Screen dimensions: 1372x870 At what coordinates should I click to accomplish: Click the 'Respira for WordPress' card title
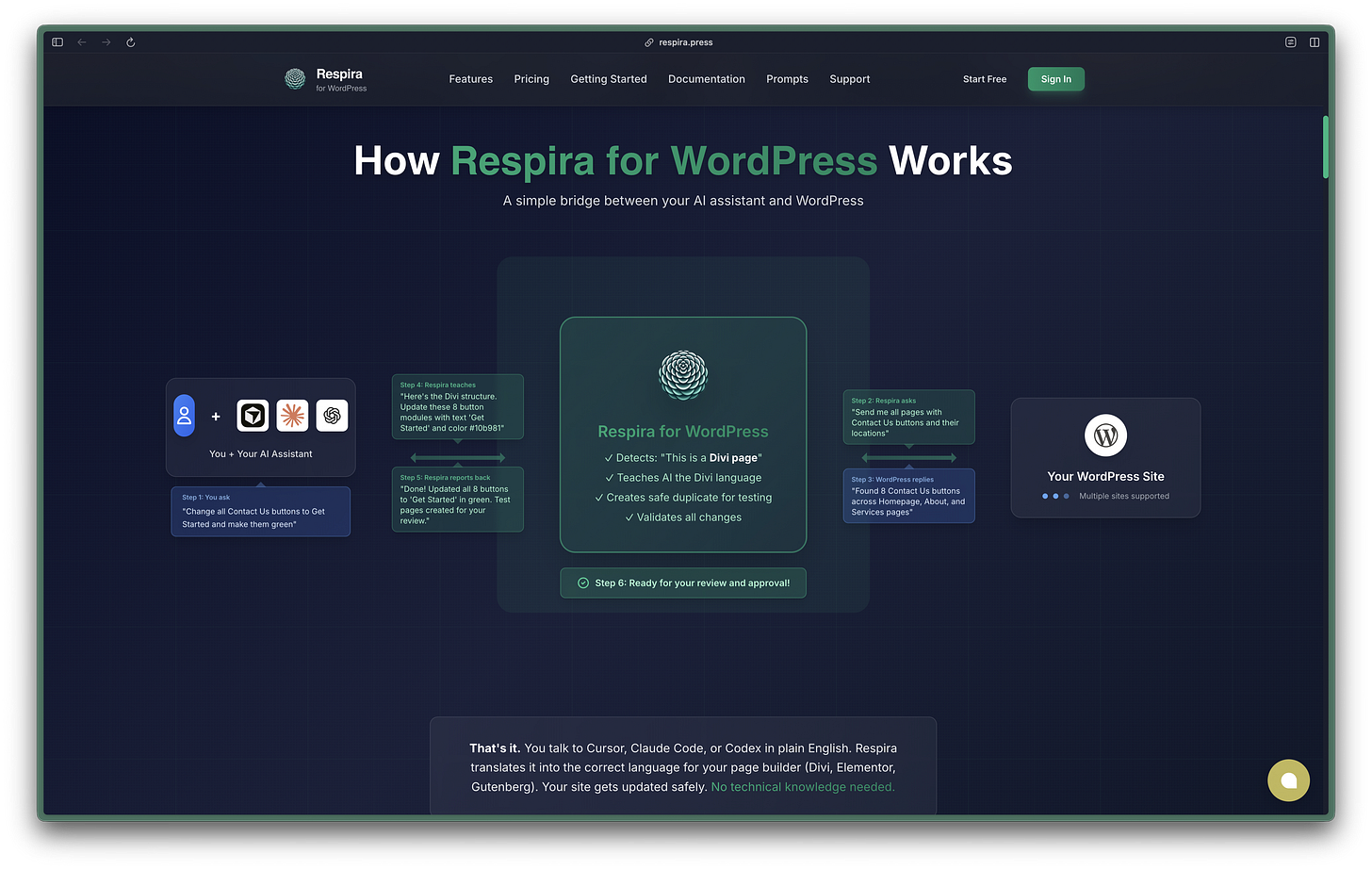point(683,432)
